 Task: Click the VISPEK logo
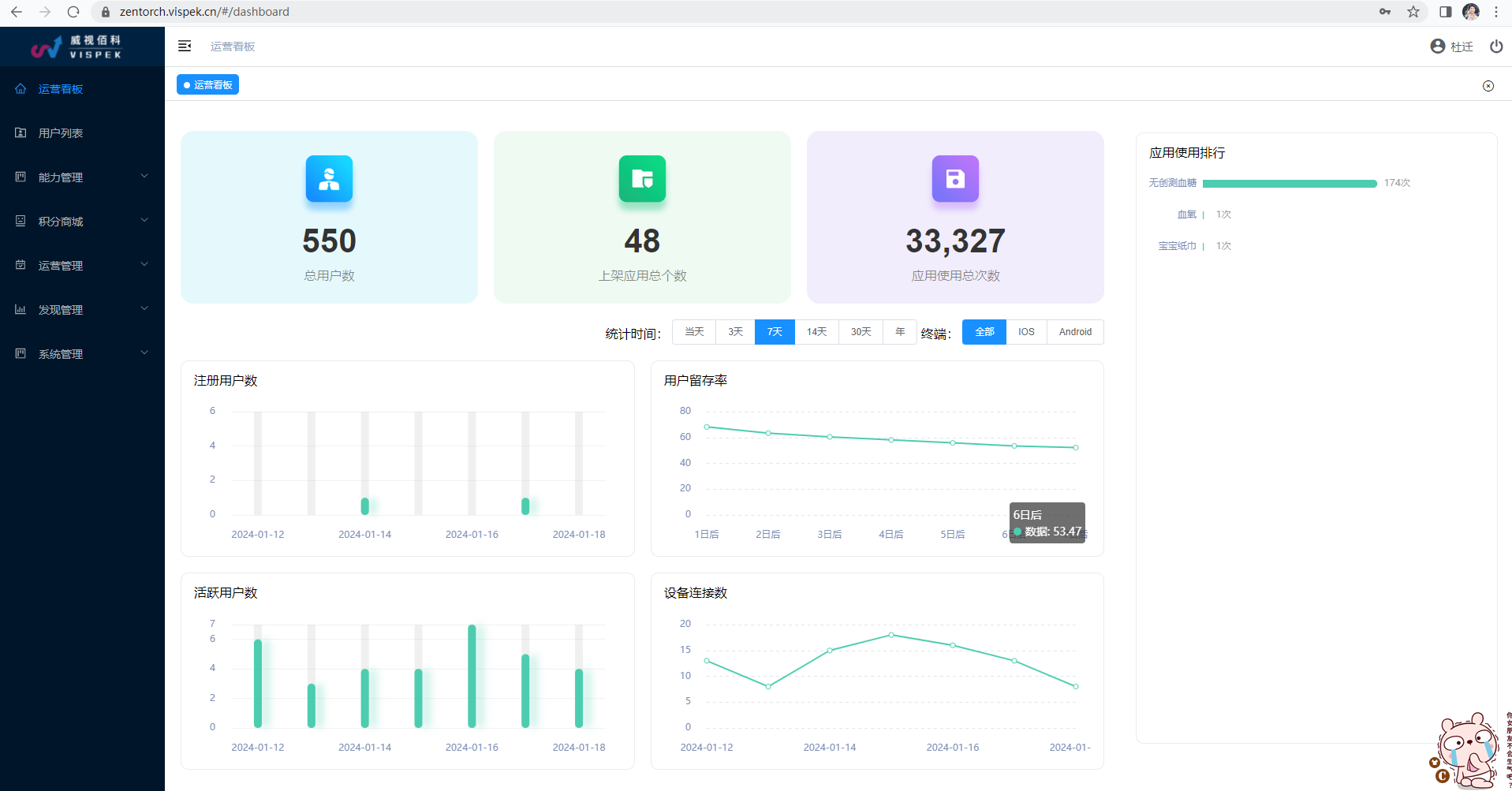click(77, 47)
